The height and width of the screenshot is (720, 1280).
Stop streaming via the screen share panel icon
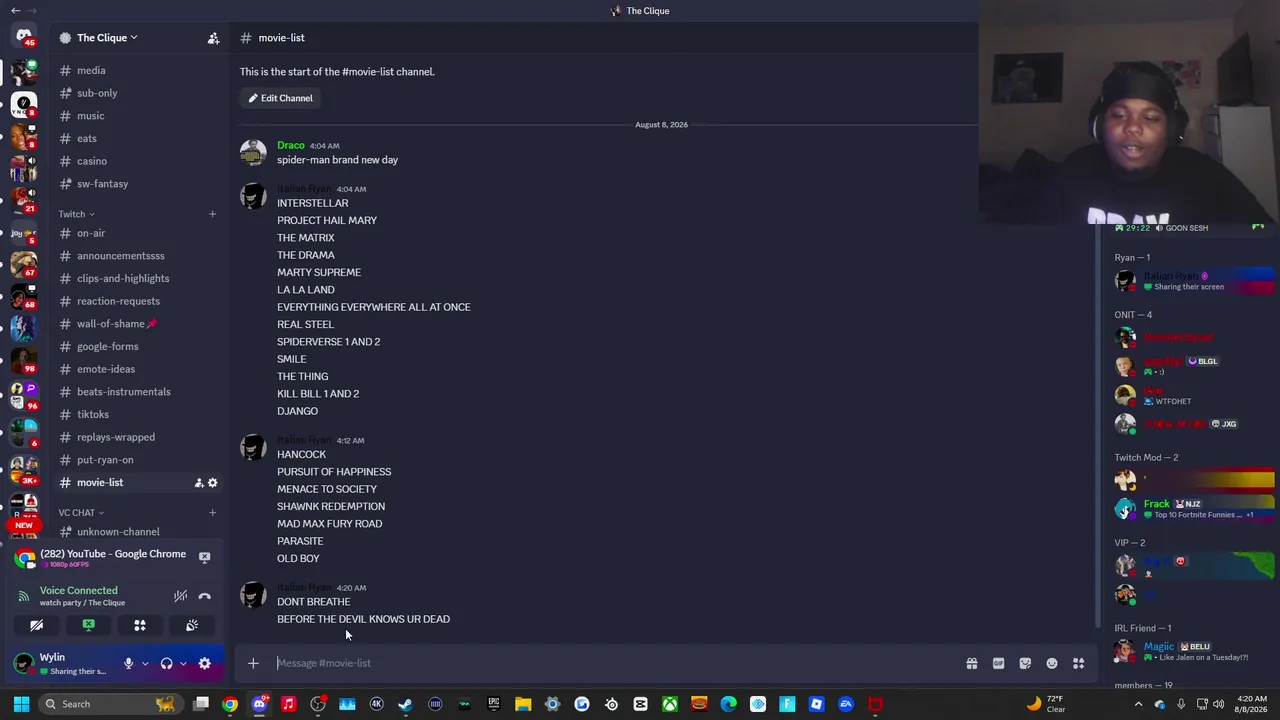(204, 557)
